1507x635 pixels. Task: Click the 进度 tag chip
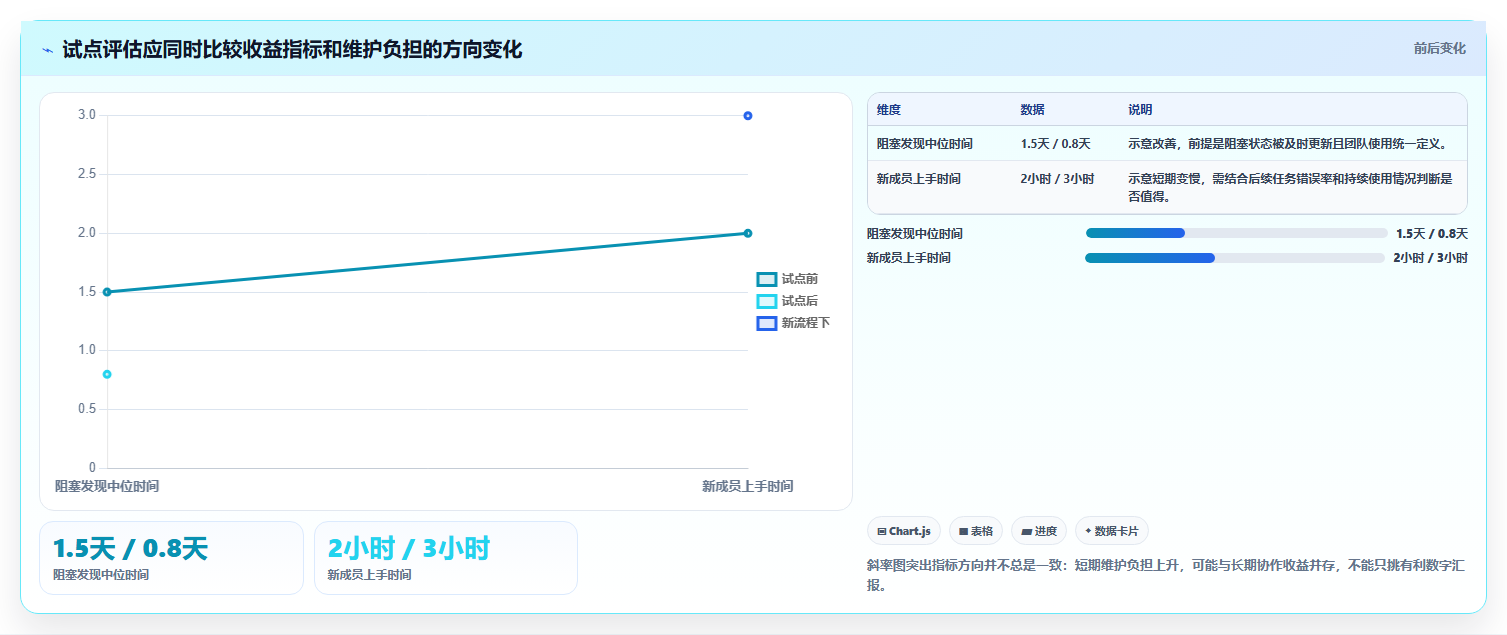[x=1039, y=531]
